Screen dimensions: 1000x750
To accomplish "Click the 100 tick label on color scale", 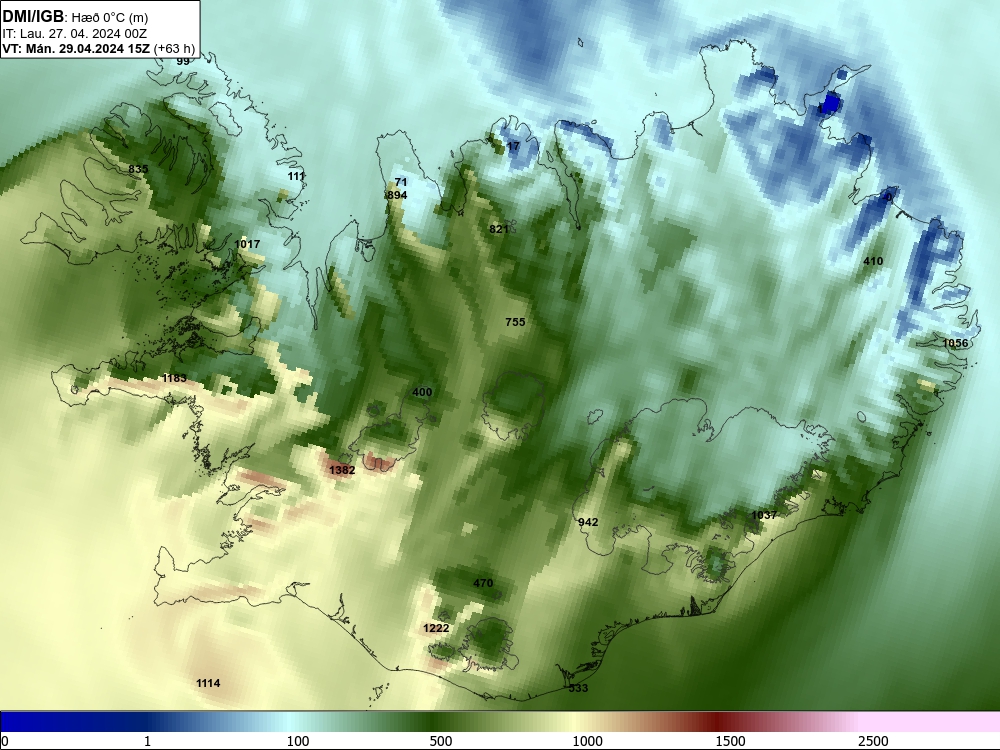I will pos(298,741).
